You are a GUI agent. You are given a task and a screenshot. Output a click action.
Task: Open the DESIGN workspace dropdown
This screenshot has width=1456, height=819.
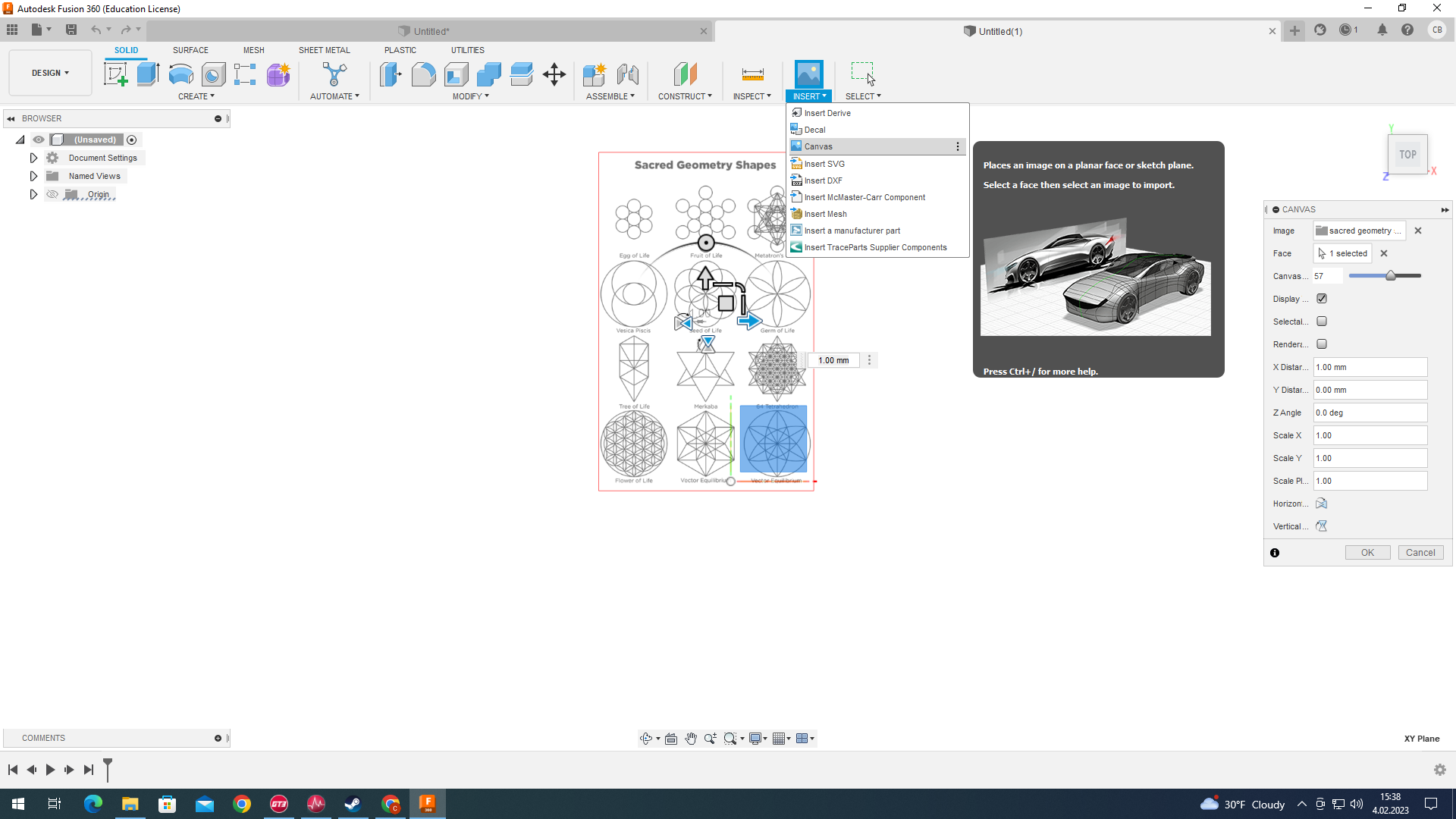(x=50, y=73)
